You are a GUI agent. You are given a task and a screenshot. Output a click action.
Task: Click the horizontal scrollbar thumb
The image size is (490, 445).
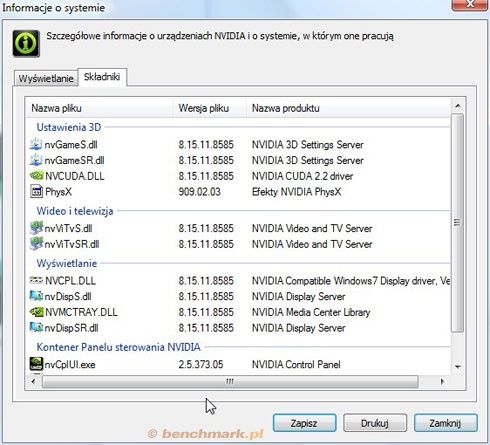coord(230,381)
